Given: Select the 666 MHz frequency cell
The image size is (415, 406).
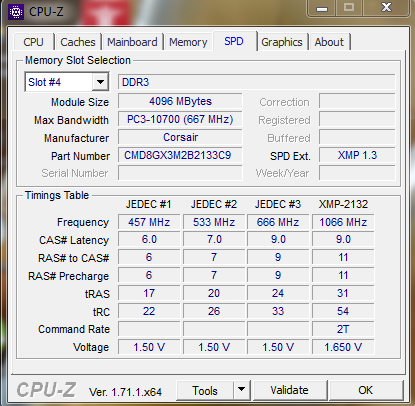Looking at the screenshot, I should point(278,222).
